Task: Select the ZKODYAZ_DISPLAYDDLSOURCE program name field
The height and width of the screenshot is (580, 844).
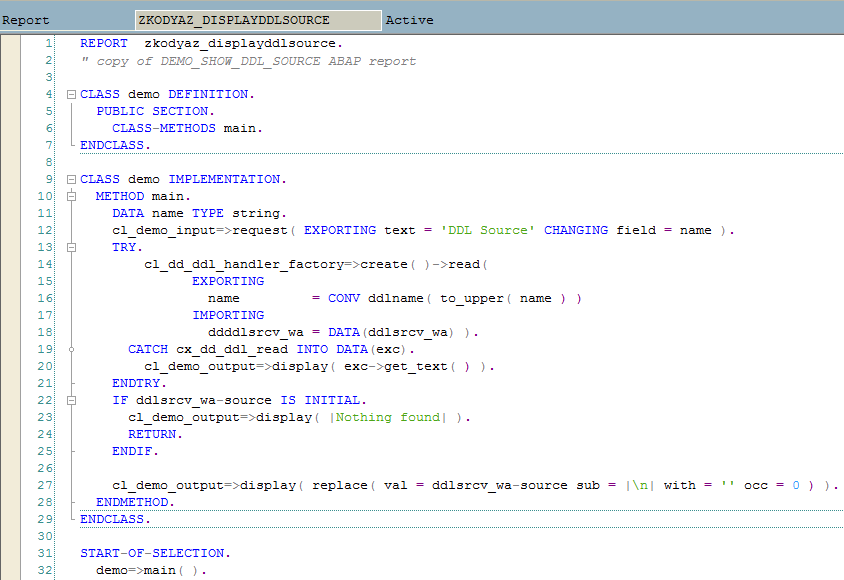Action: tap(258, 19)
